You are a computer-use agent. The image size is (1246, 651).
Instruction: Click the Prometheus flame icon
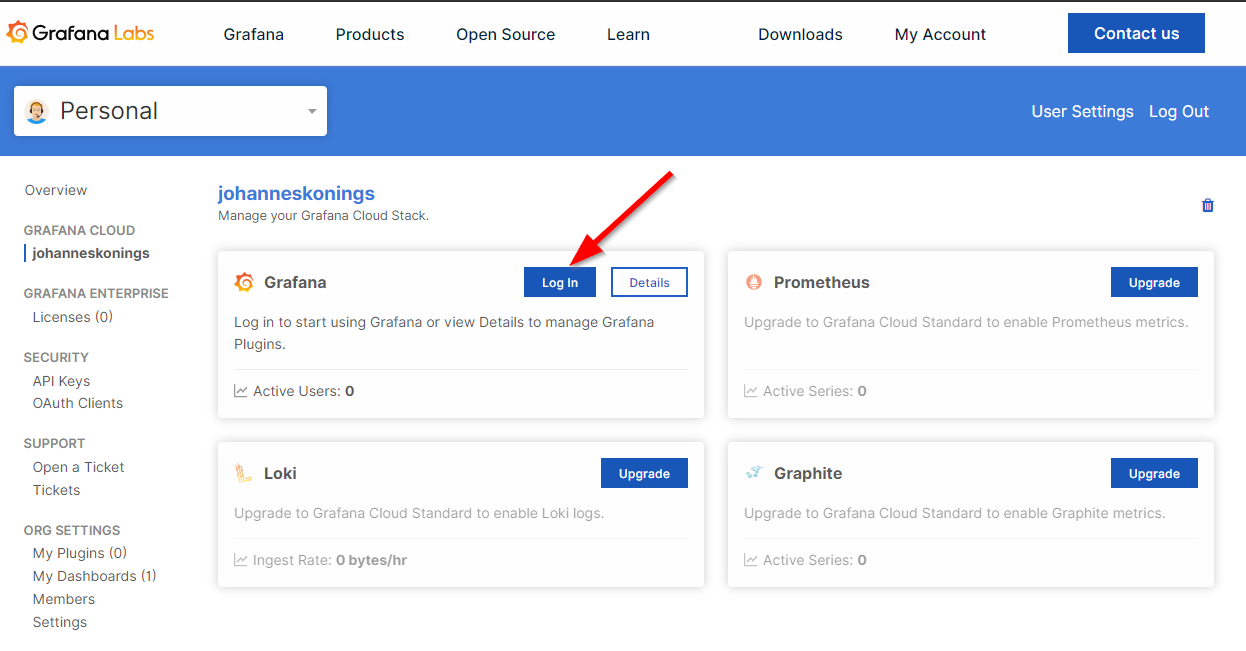click(754, 282)
